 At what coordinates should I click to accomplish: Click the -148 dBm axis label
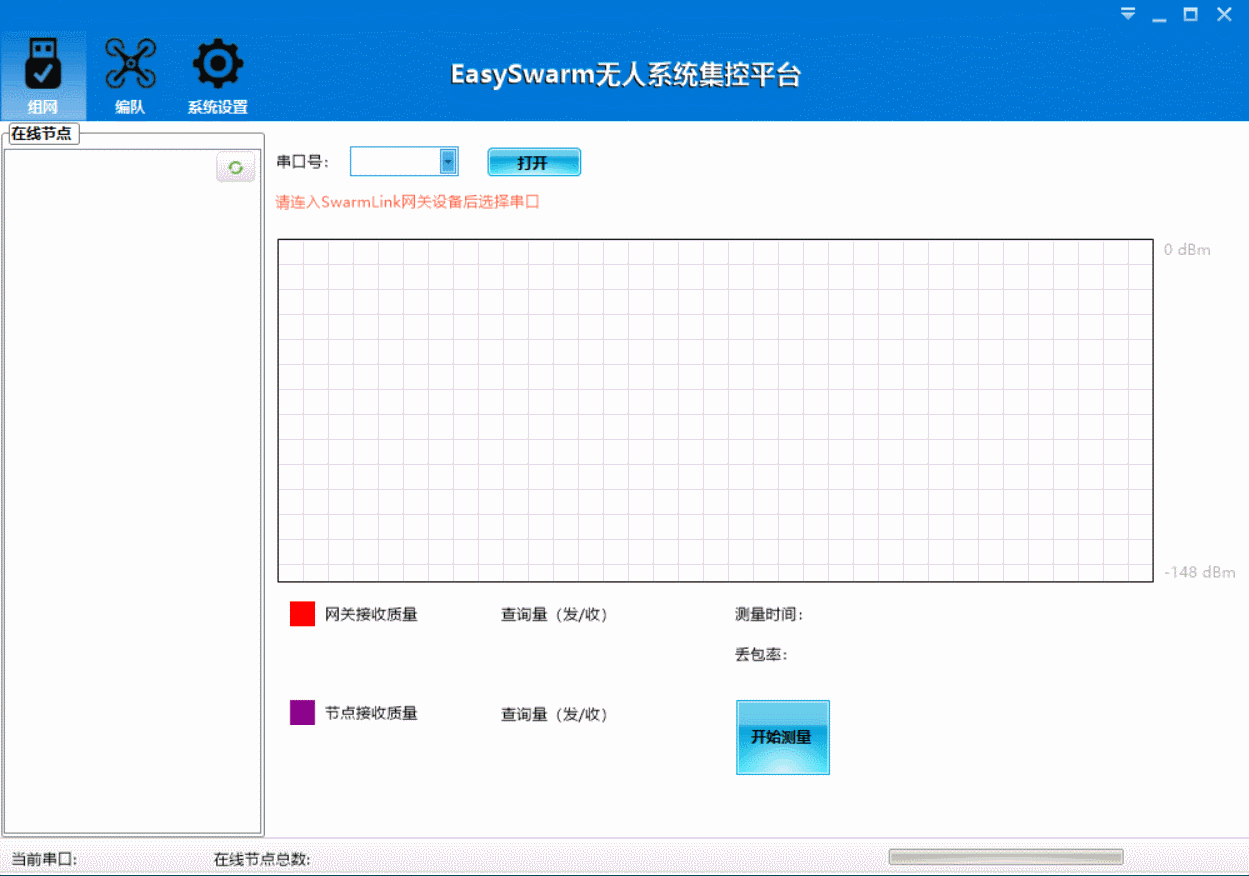(x=1199, y=572)
